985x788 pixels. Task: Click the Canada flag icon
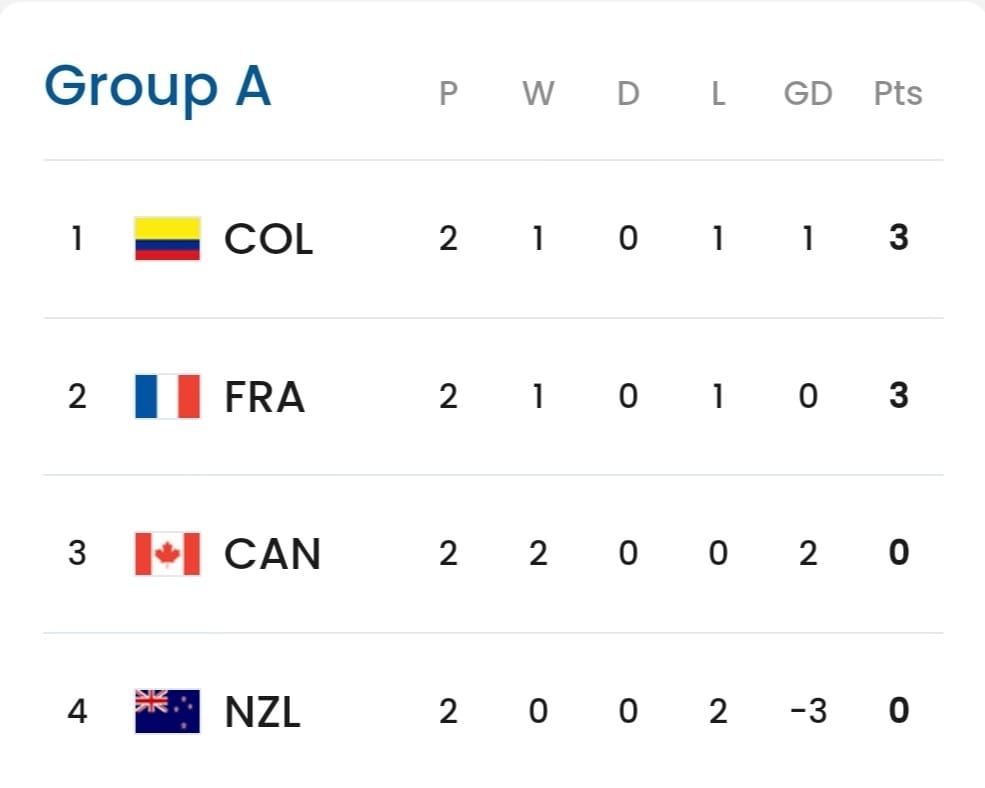pyautogui.click(x=167, y=553)
